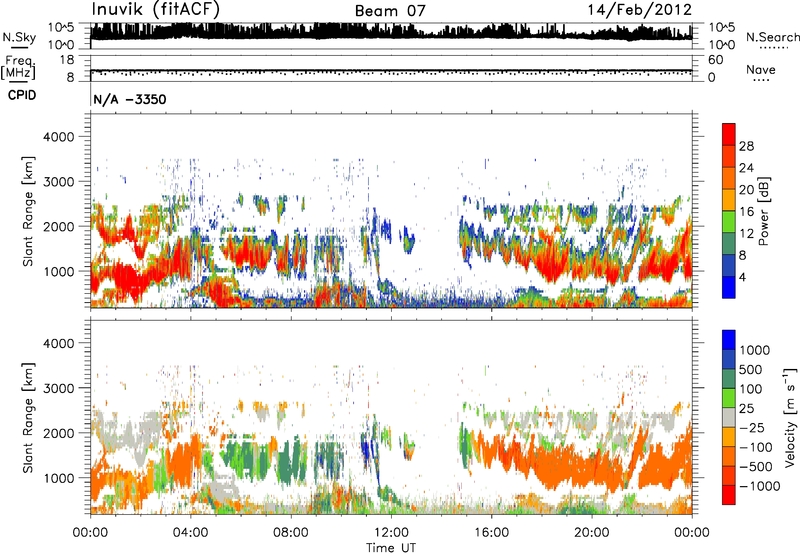Click the '60' tick on the Nave axis
The width and height of the screenshot is (800, 554).
click(x=715, y=60)
